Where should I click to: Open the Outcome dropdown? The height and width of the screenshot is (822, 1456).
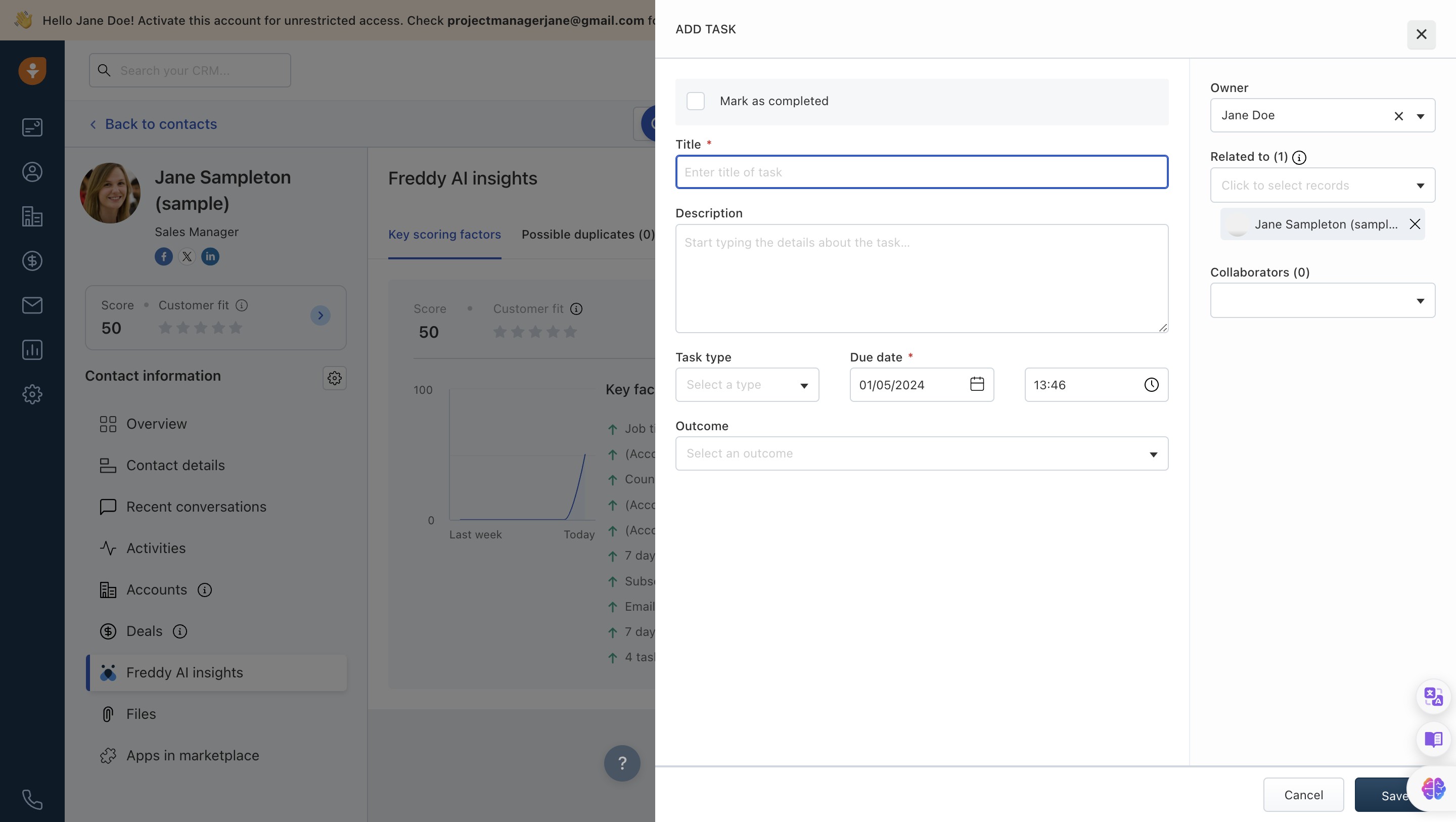[x=921, y=453]
